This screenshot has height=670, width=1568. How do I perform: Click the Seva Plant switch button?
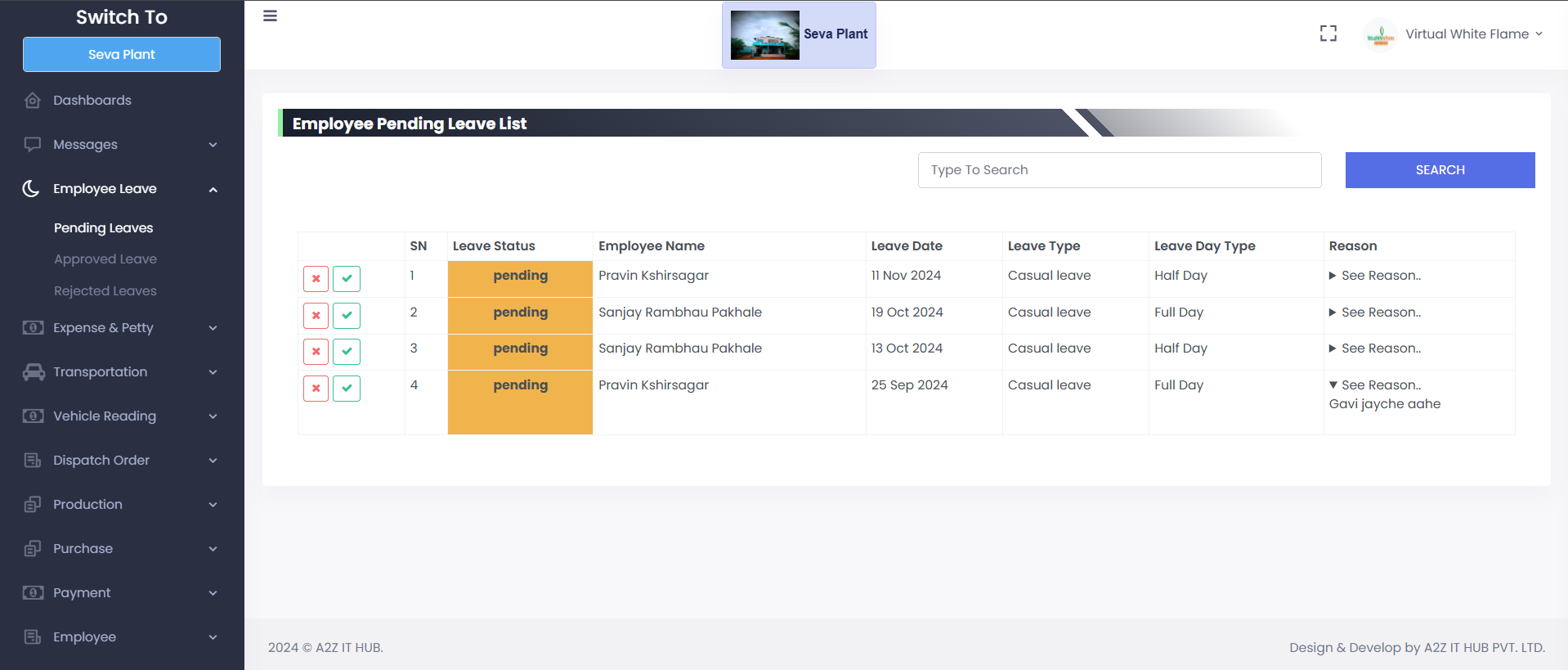[122, 55]
